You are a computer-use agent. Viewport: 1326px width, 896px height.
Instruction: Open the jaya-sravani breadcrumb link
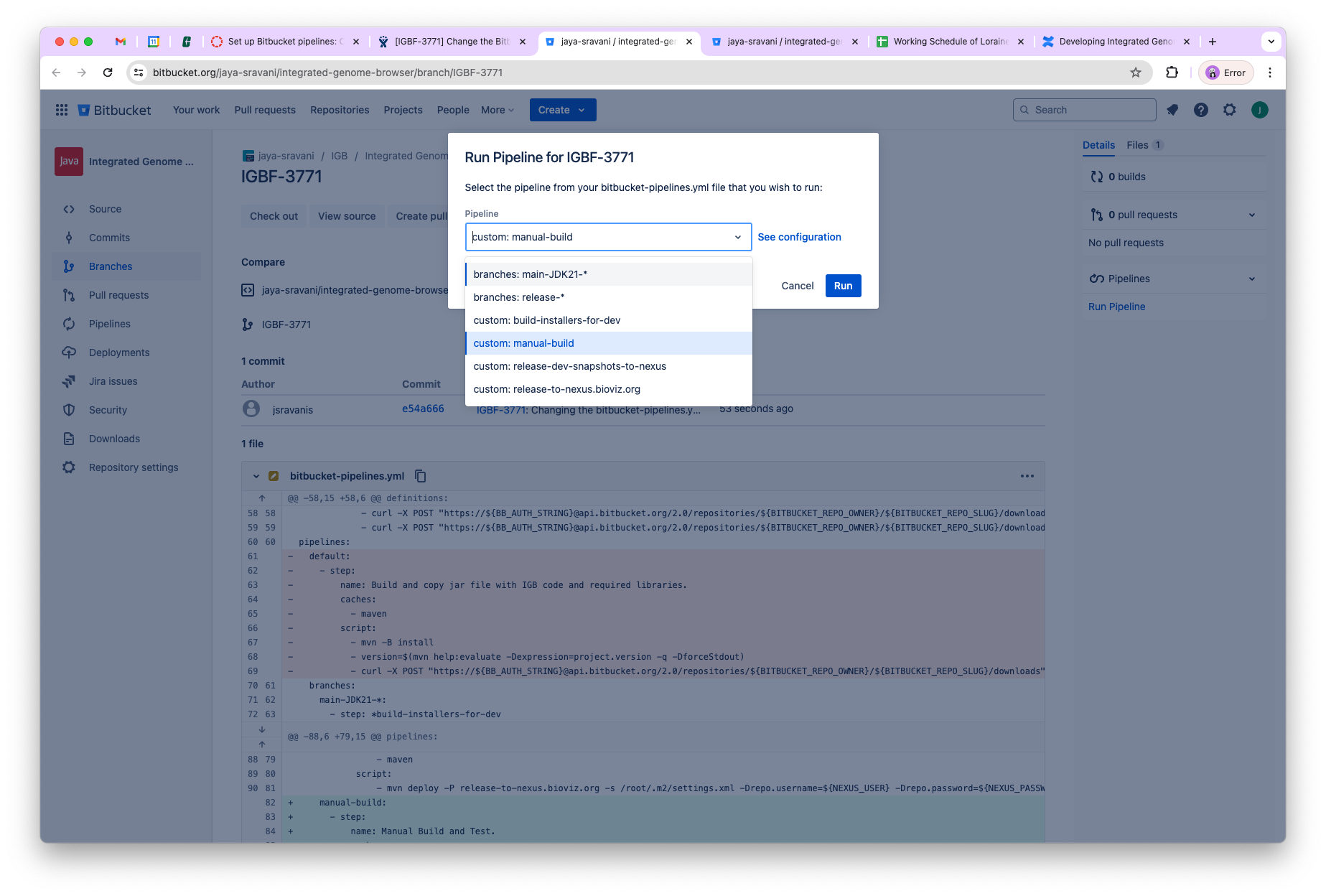286,156
